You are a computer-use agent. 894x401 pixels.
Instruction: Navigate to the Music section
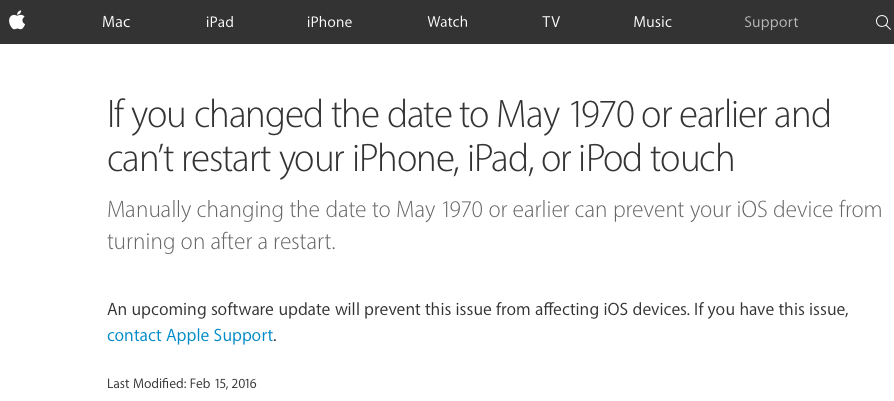[652, 22]
